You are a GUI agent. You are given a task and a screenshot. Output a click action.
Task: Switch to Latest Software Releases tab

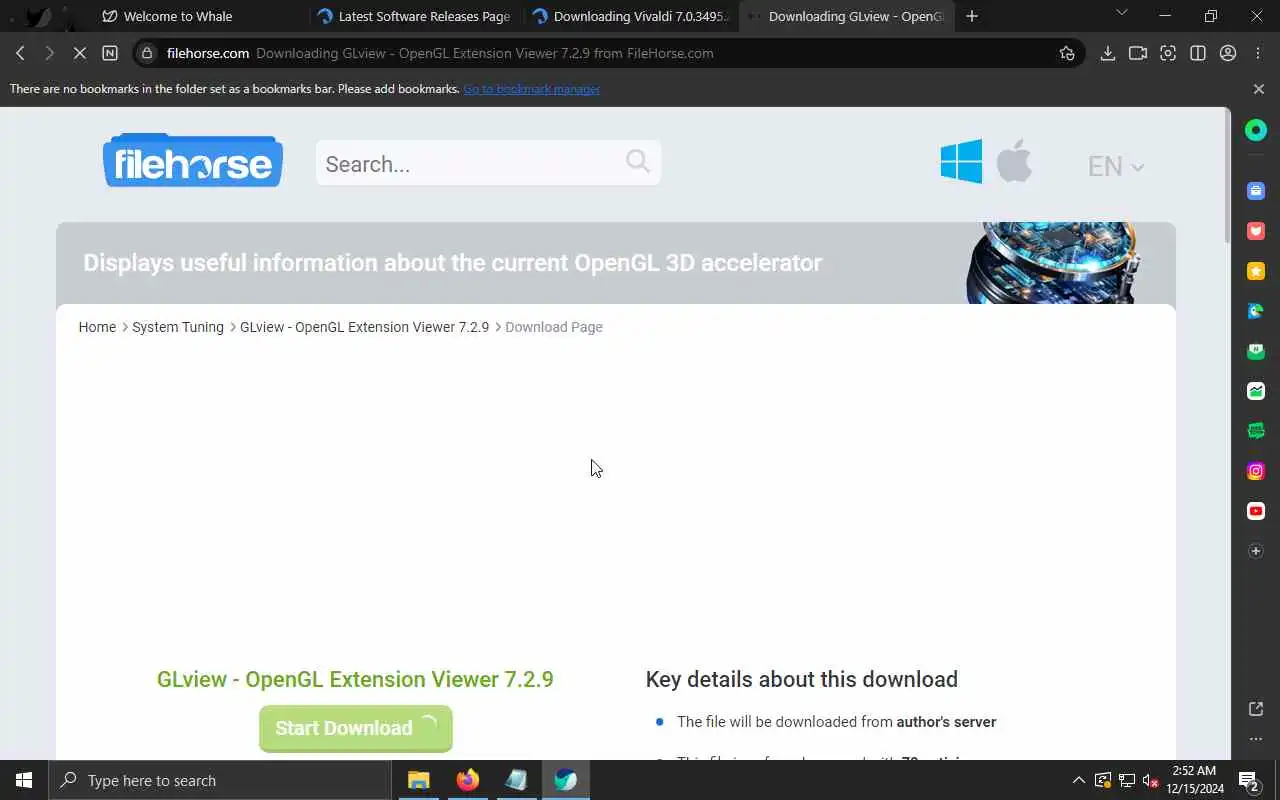414,16
